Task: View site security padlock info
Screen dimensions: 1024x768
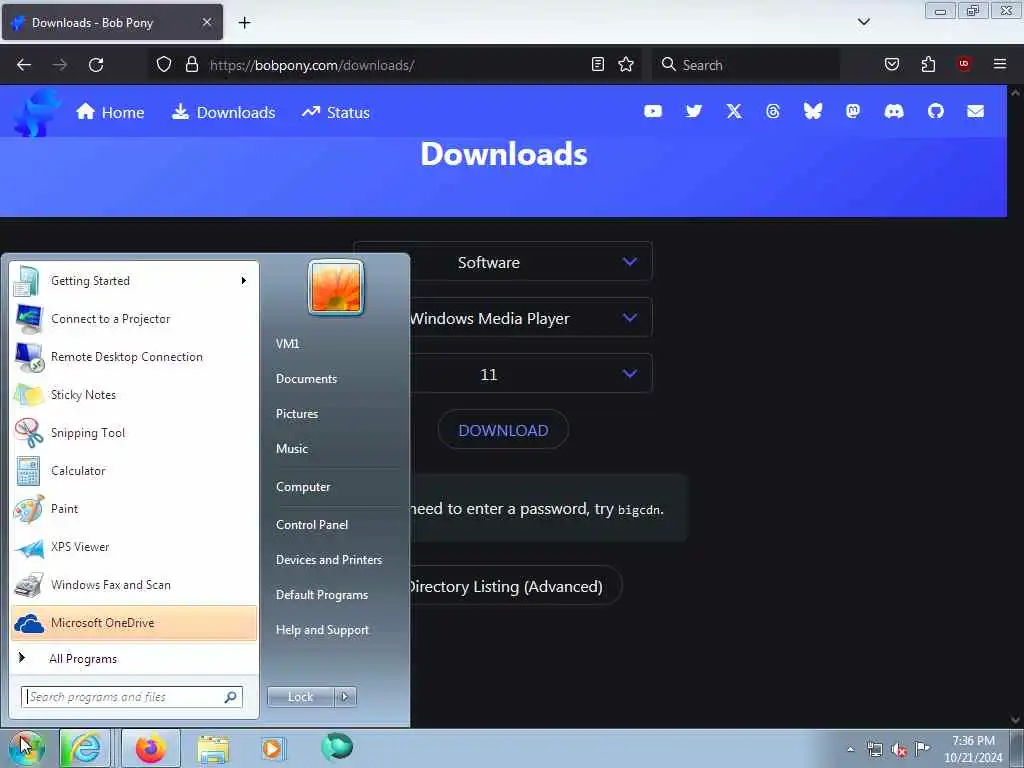Action: (191, 65)
